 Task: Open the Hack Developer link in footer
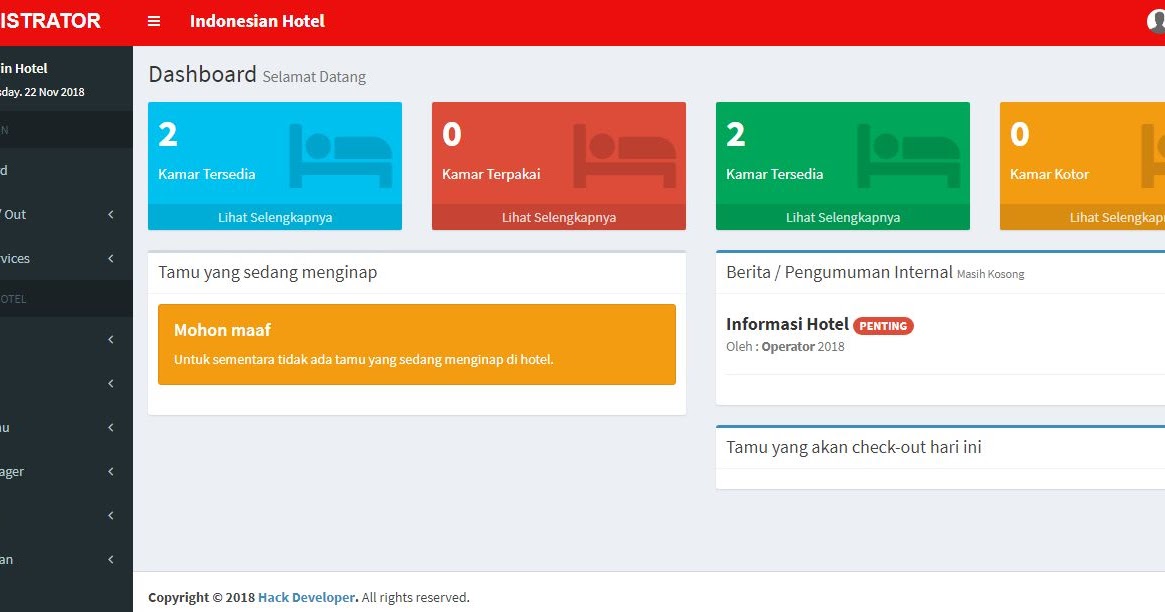click(x=306, y=597)
